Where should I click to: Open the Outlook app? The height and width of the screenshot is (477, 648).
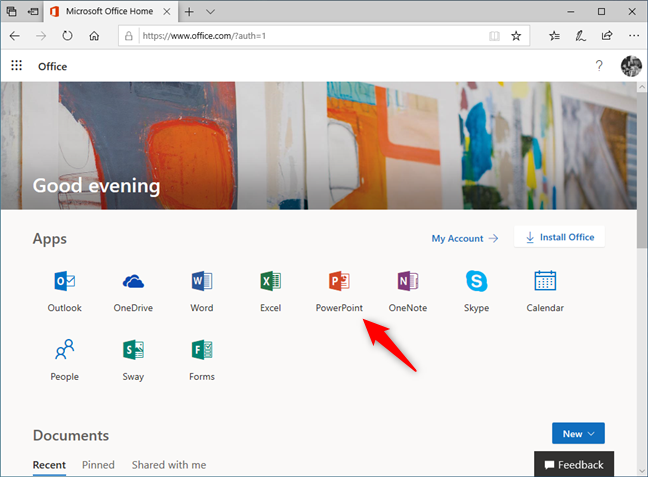[x=65, y=283]
